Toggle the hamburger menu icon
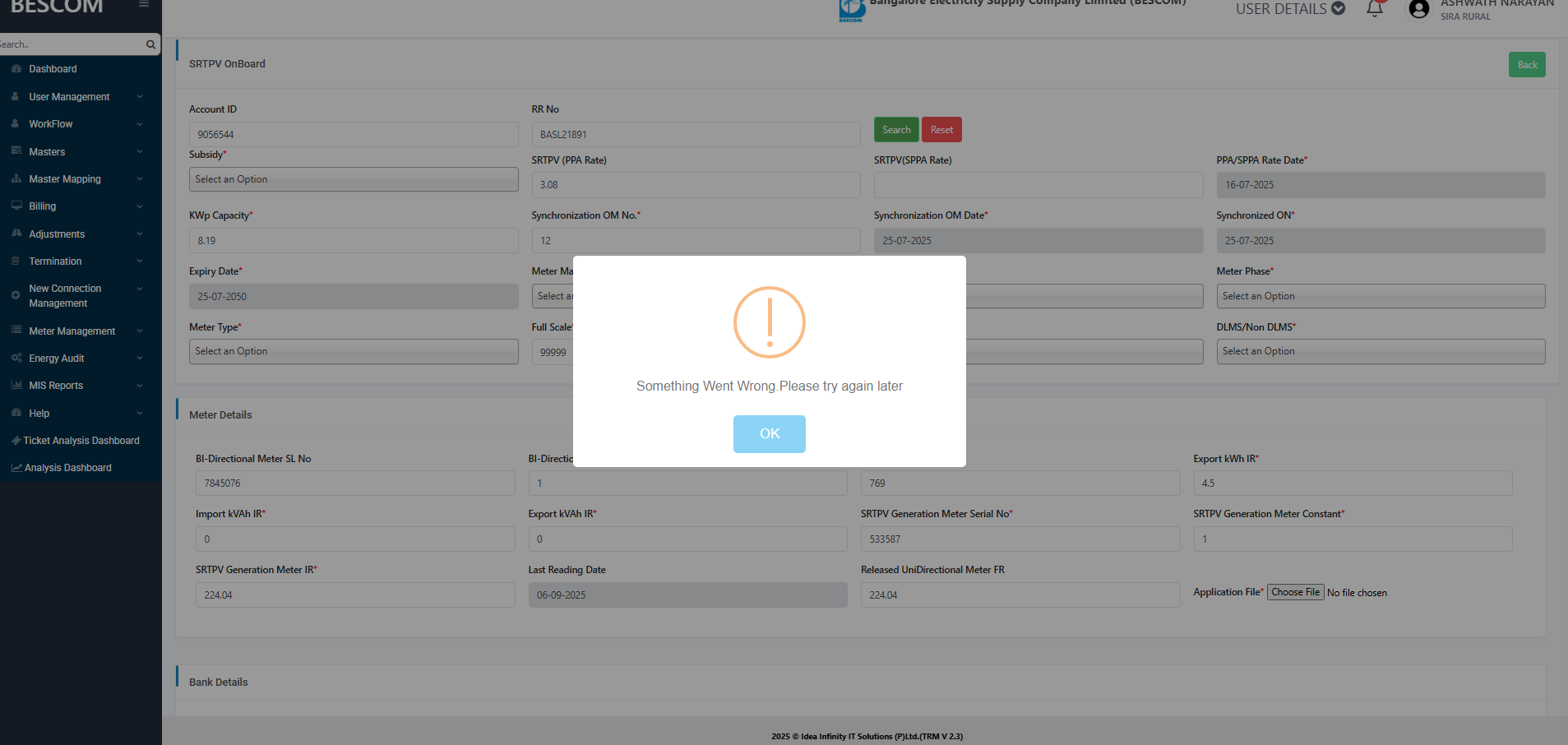1568x745 pixels. pyautogui.click(x=144, y=4)
